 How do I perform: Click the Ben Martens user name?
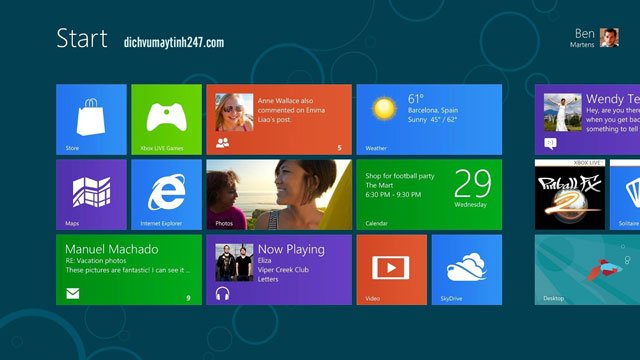[x=582, y=38]
